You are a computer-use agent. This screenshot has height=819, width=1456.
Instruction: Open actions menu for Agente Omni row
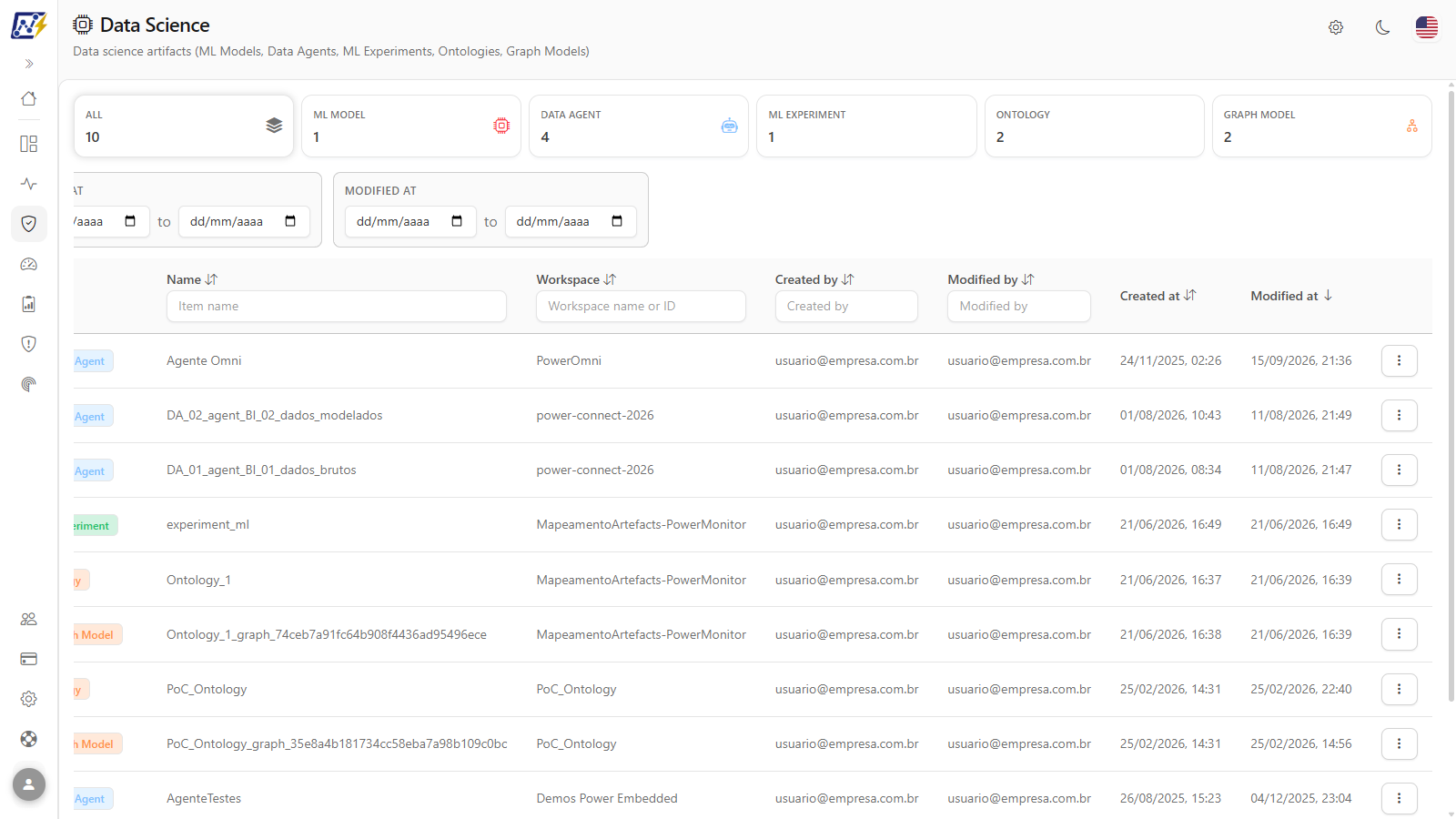pos(1400,360)
